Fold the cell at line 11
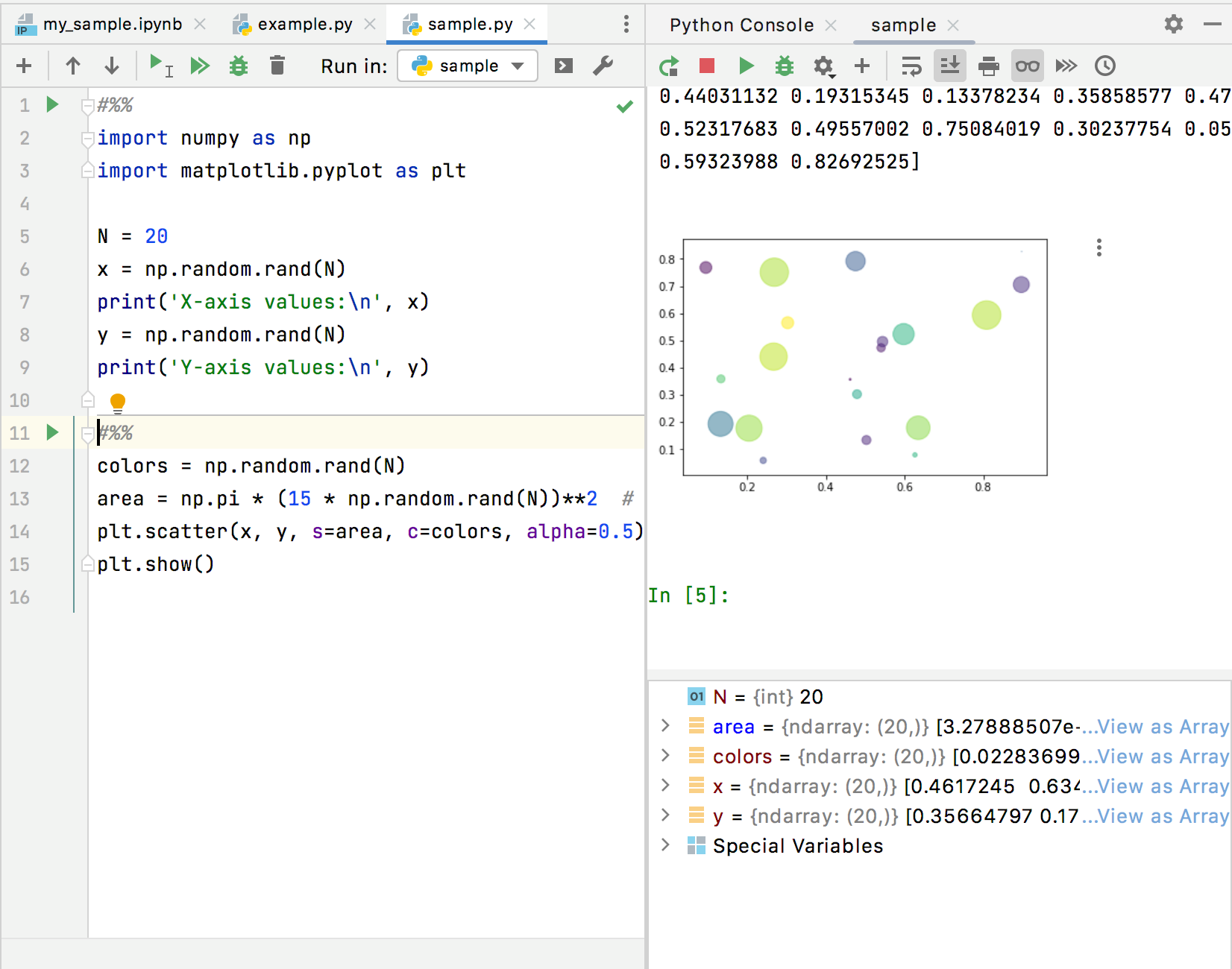 [x=87, y=434]
